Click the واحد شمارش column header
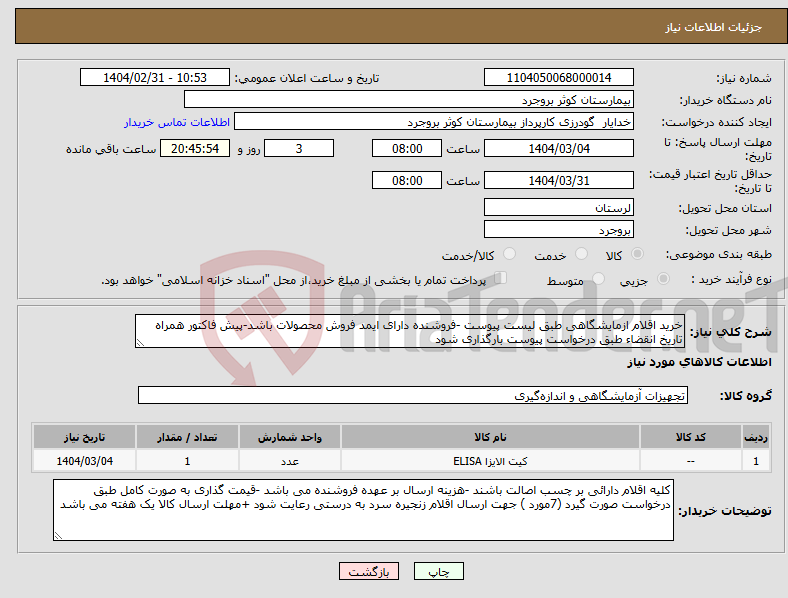The image size is (788, 598). tap(290, 437)
